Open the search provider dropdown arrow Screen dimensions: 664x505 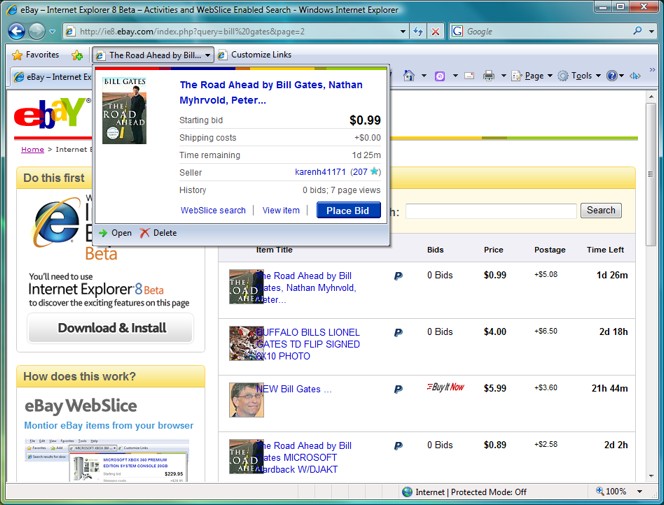(651, 31)
